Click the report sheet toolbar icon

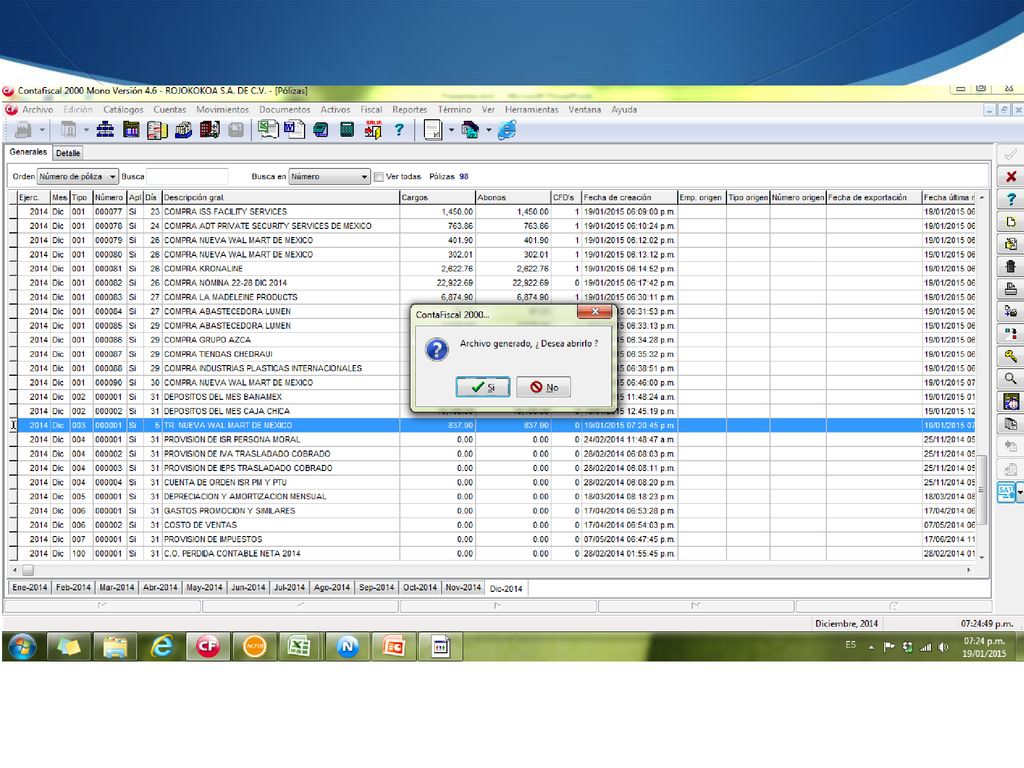click(433, 130)
